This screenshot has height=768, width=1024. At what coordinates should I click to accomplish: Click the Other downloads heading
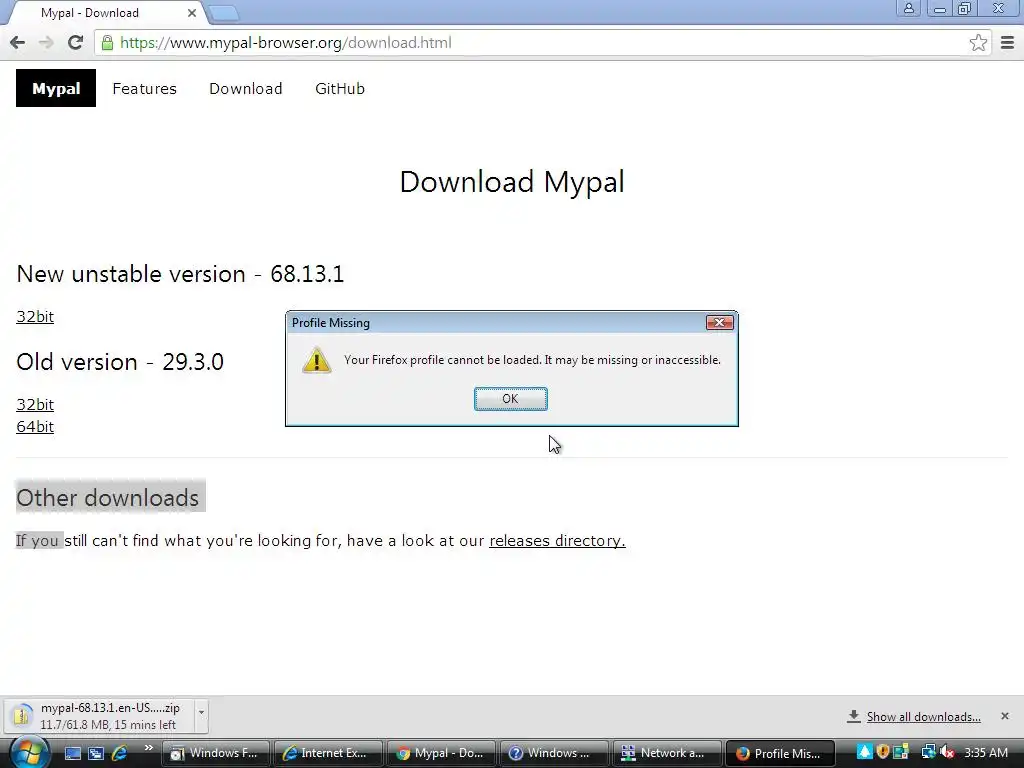(x=108, y=498)
